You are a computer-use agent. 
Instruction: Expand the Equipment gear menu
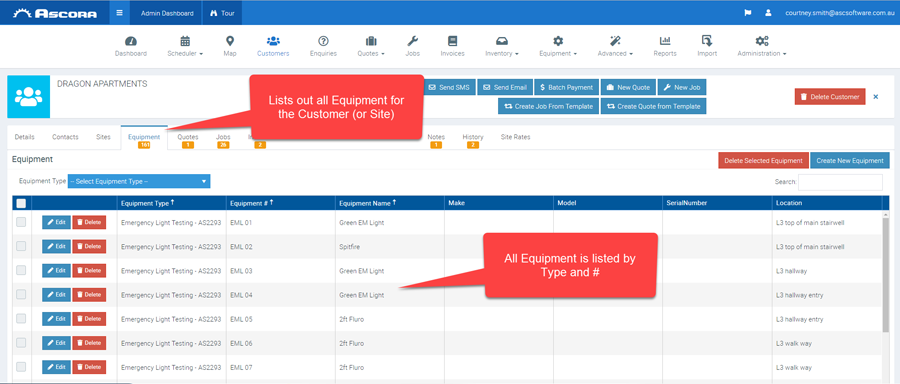558,46
